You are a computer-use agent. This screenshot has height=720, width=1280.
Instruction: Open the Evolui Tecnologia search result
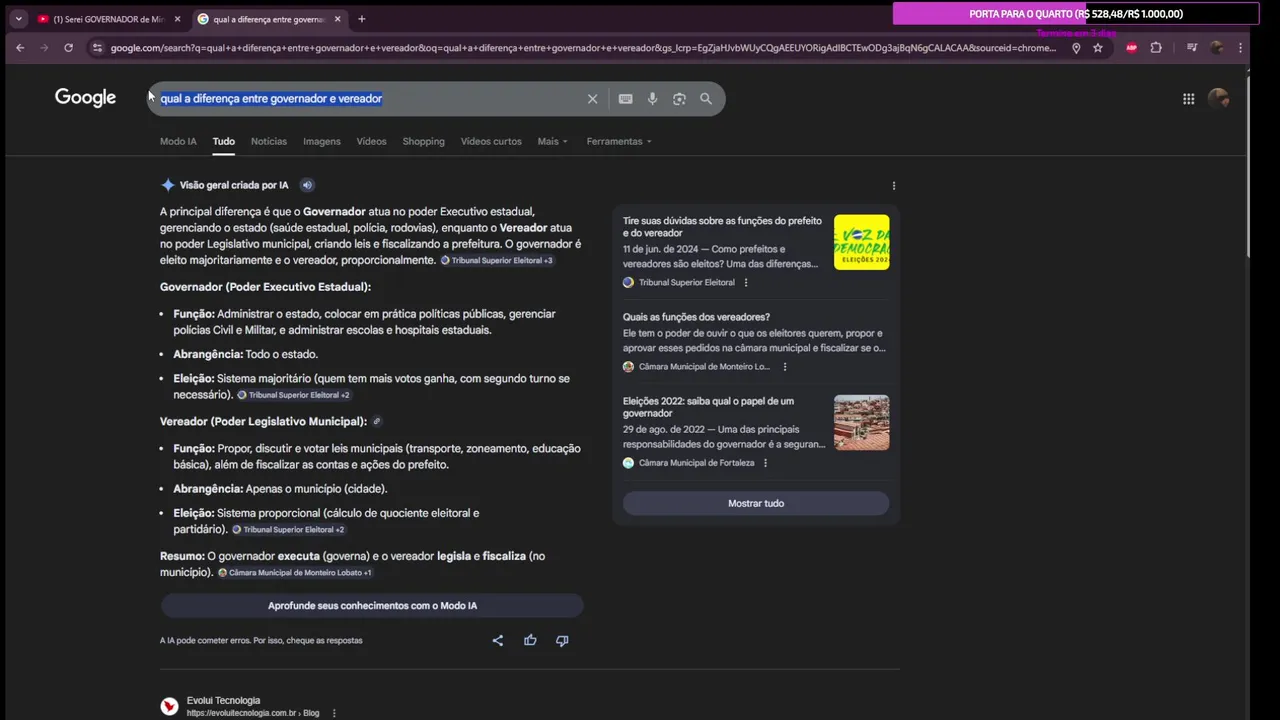(x=223, y=700)
